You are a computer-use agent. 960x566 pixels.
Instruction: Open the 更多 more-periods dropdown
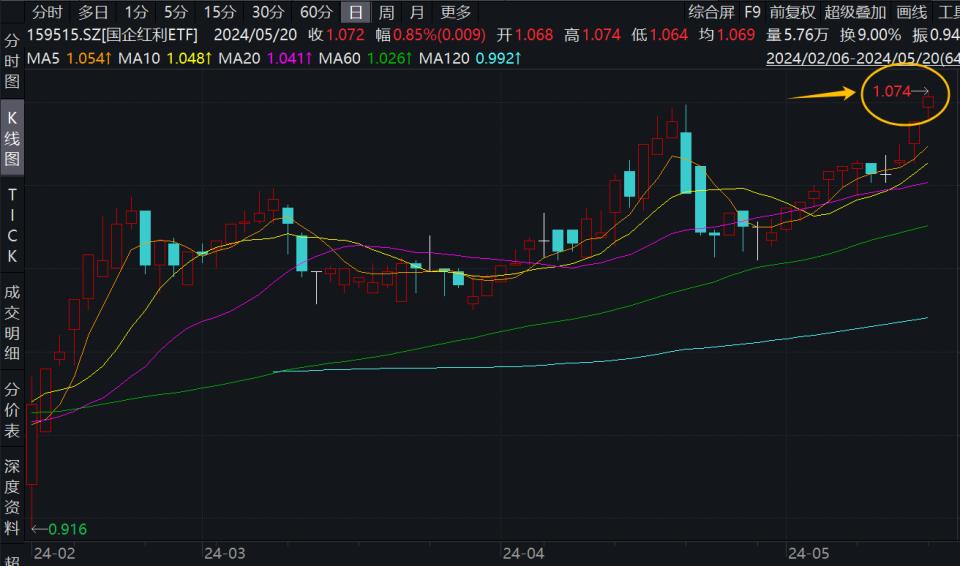click(x=456, y=12)
